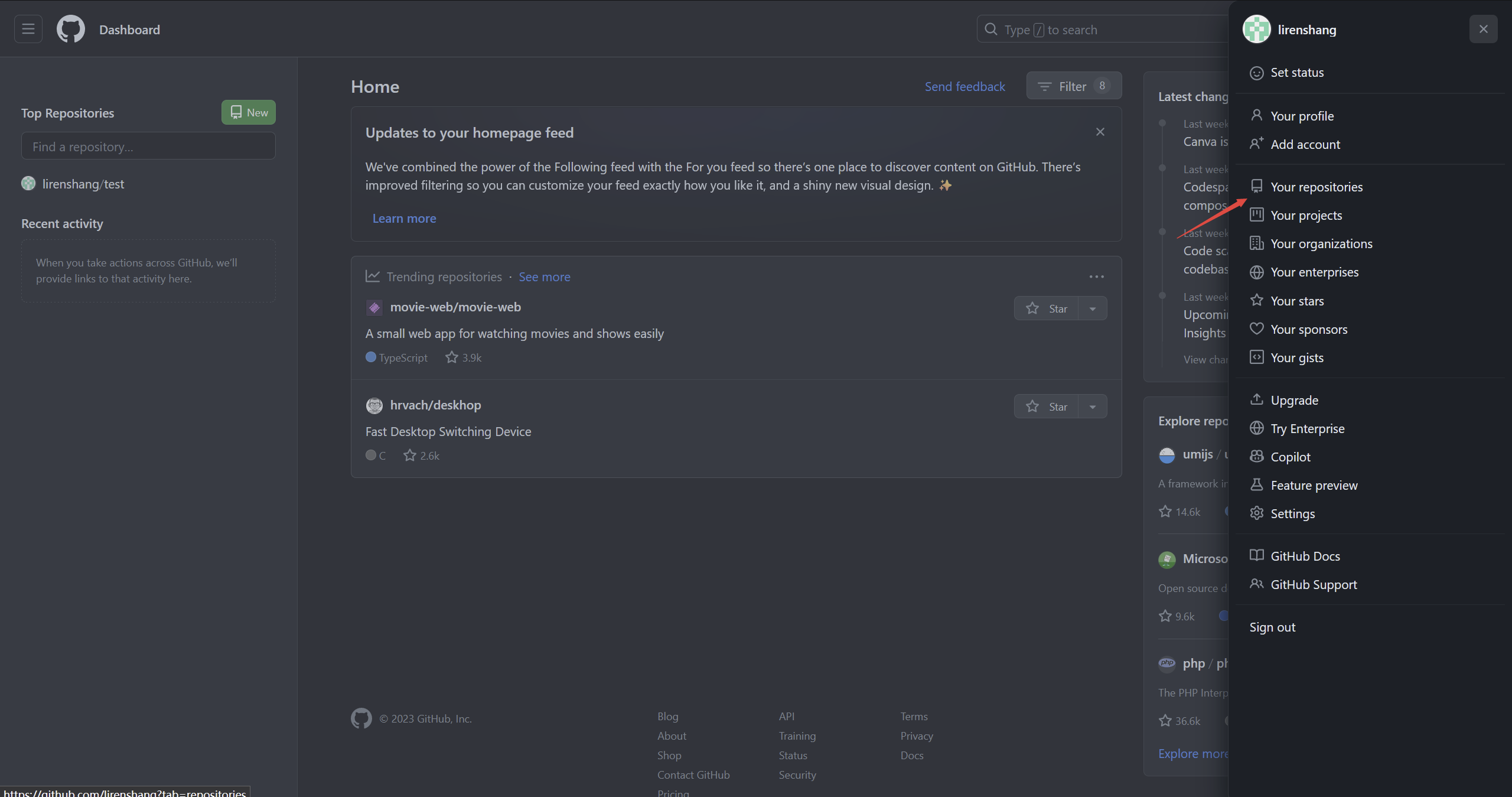
Task: Open the movie-web/movie-web repository link
Action: tap(455, 307)
